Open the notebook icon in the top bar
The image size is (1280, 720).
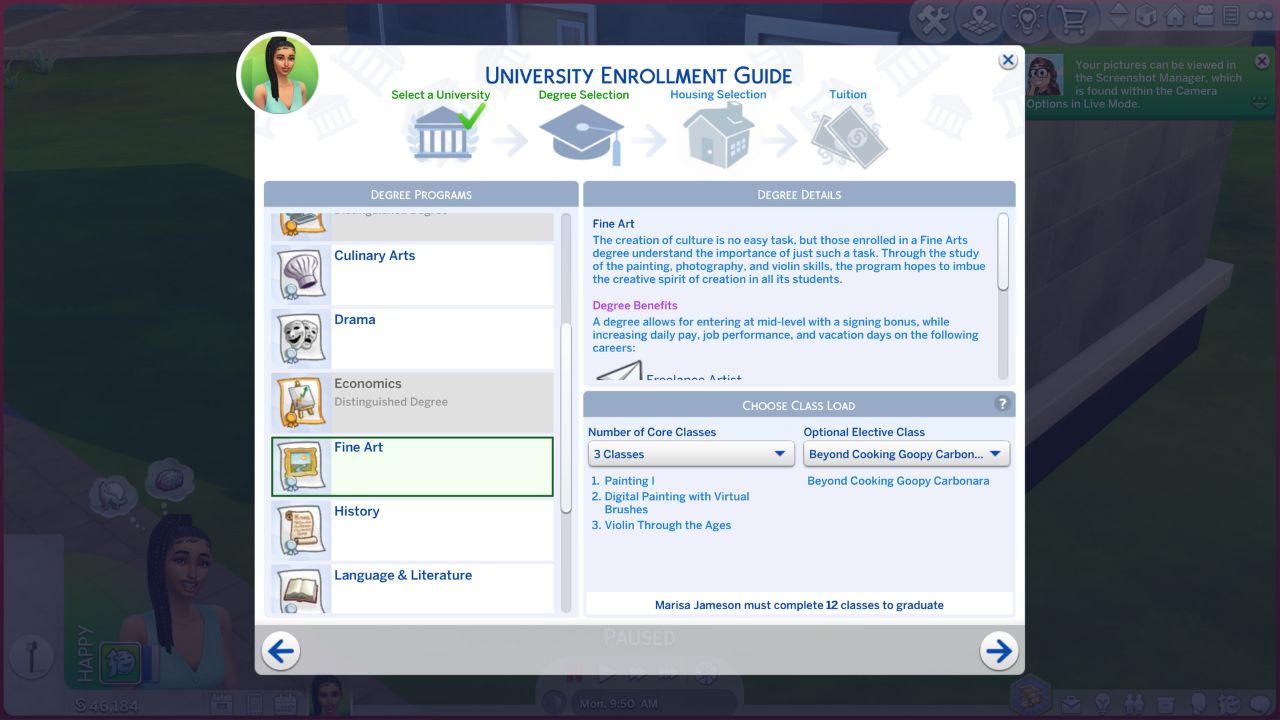[1232, 15]
